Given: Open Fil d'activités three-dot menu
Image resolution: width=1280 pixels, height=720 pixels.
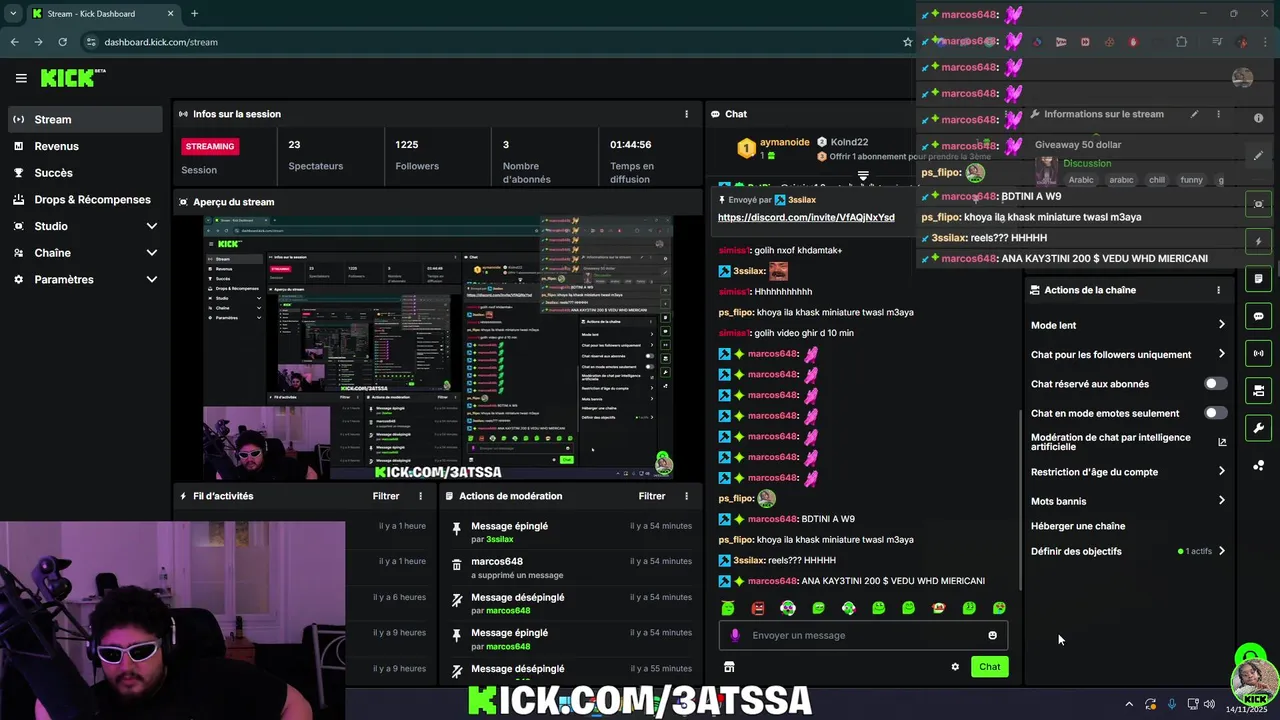Looking at the screenshot, I should coord(420,496).
